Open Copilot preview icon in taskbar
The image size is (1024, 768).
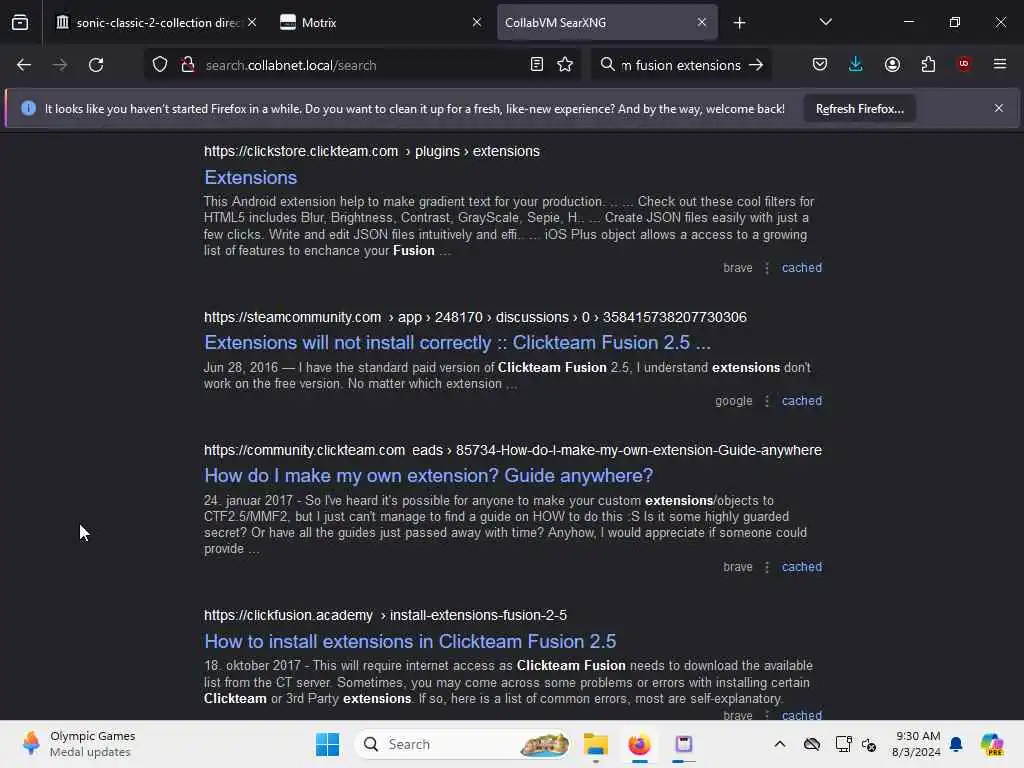coord(992,744)
